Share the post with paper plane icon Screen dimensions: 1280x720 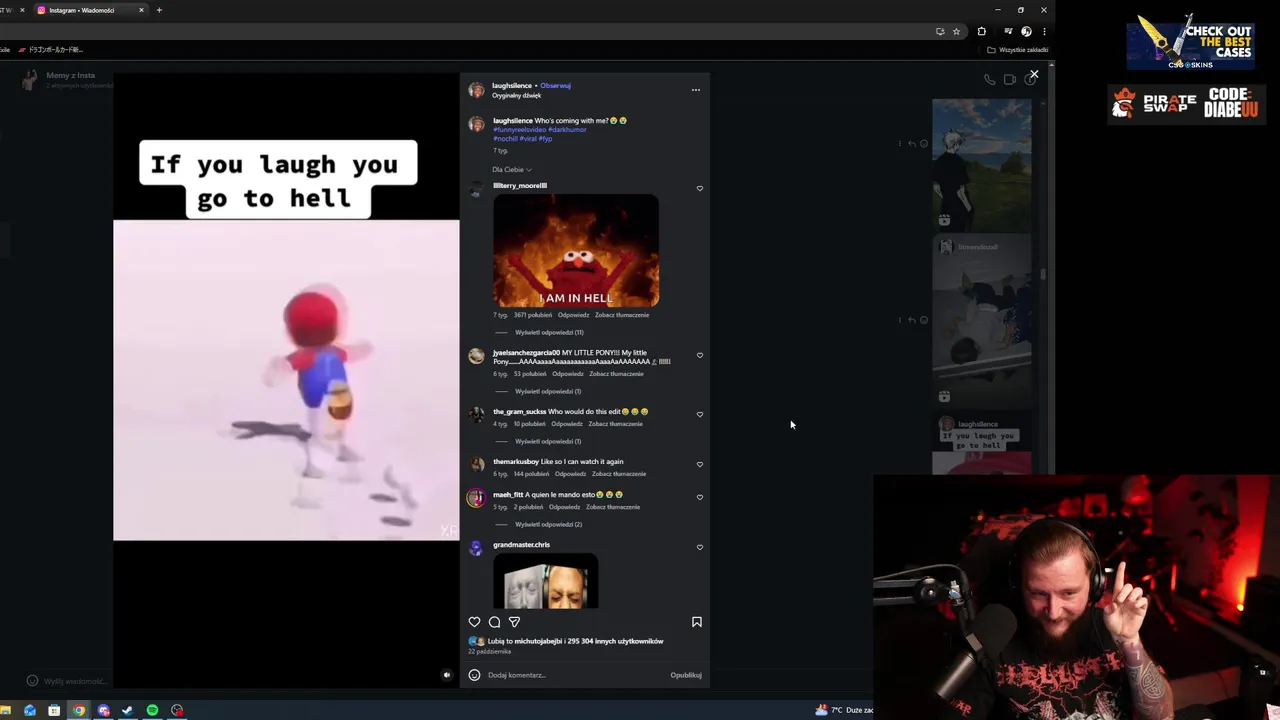point(514,622)
